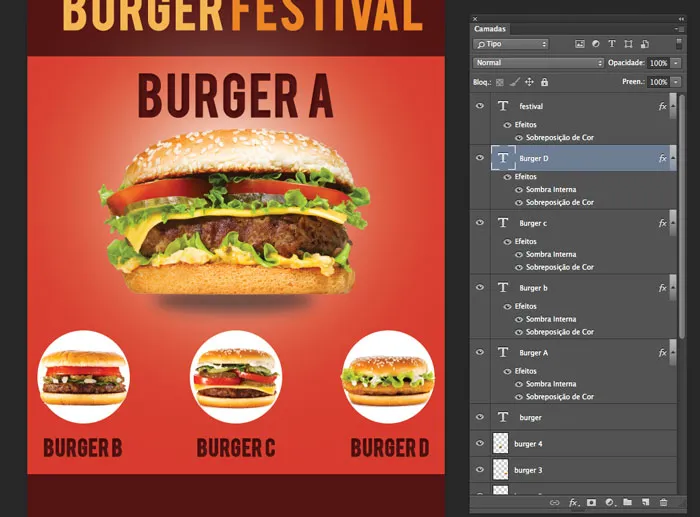Filter layers by type layer icon
The image size is (700, 517).
(x=612, y=44)
